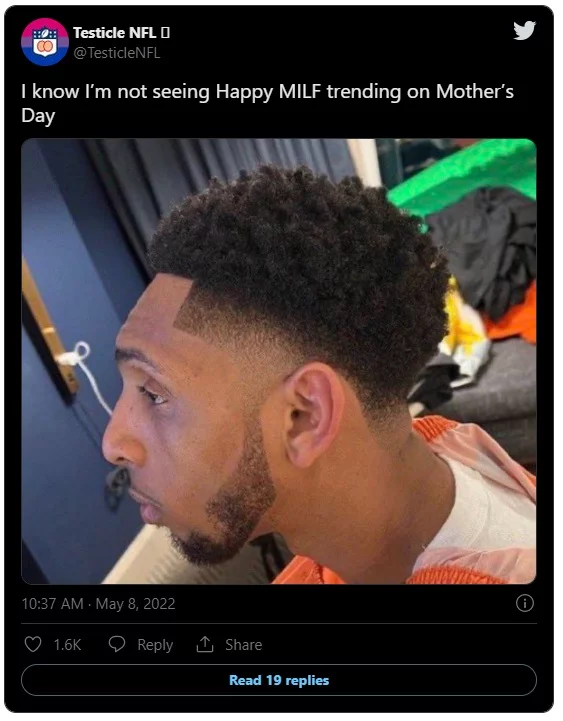Click the reply speech bubble icon
Image resolution: width=563 pixels, height=721 pixels.
[117, 644]
